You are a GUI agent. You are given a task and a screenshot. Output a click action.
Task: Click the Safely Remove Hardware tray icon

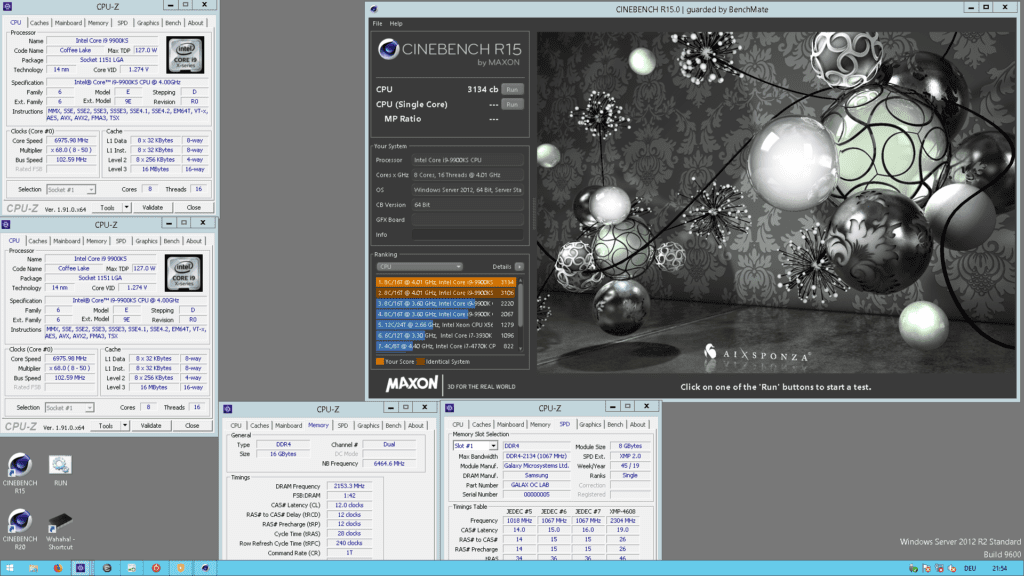tap(914, 569)
